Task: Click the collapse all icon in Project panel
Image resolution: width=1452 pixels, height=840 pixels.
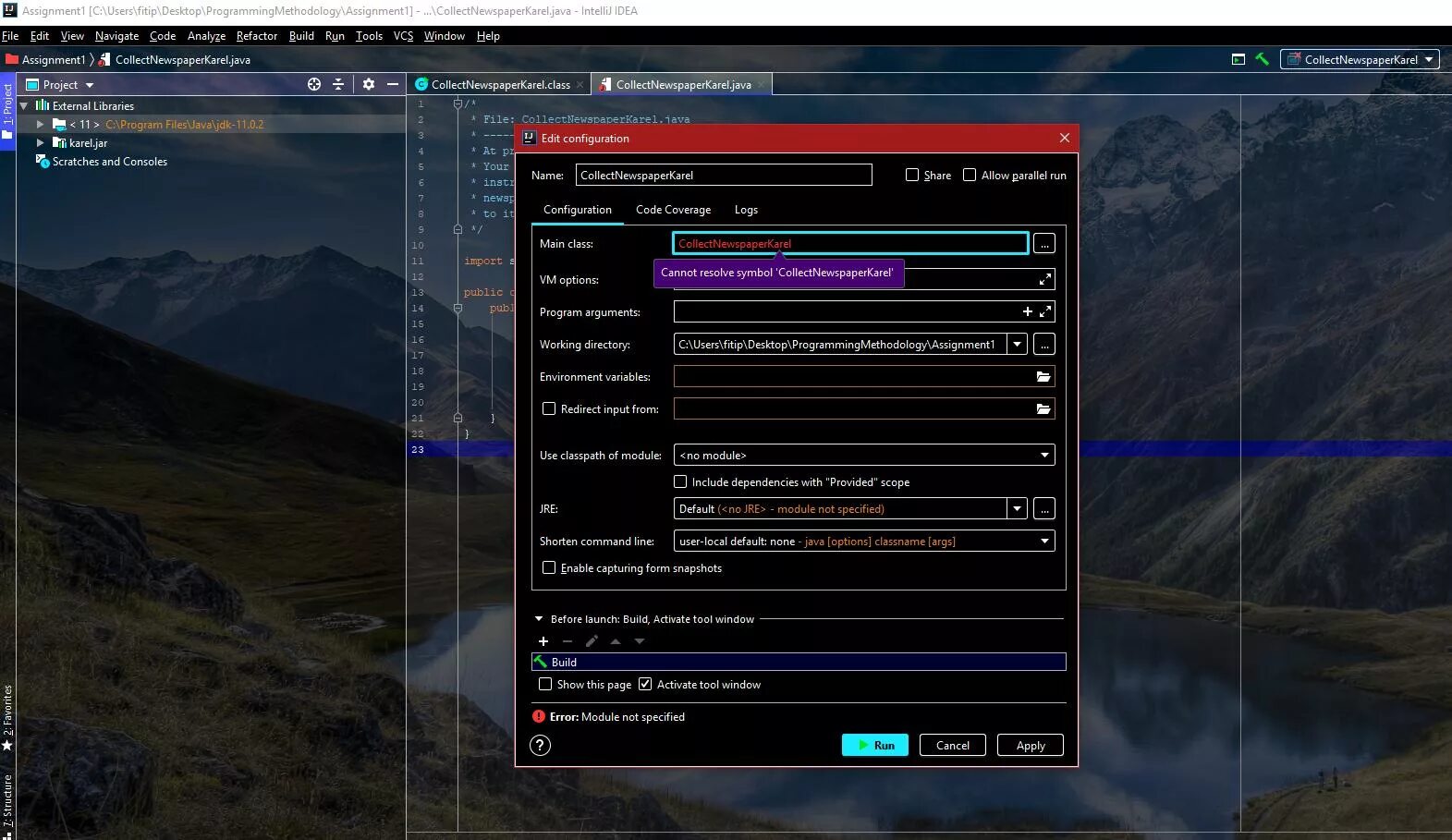Action: (x=338, y=84)
